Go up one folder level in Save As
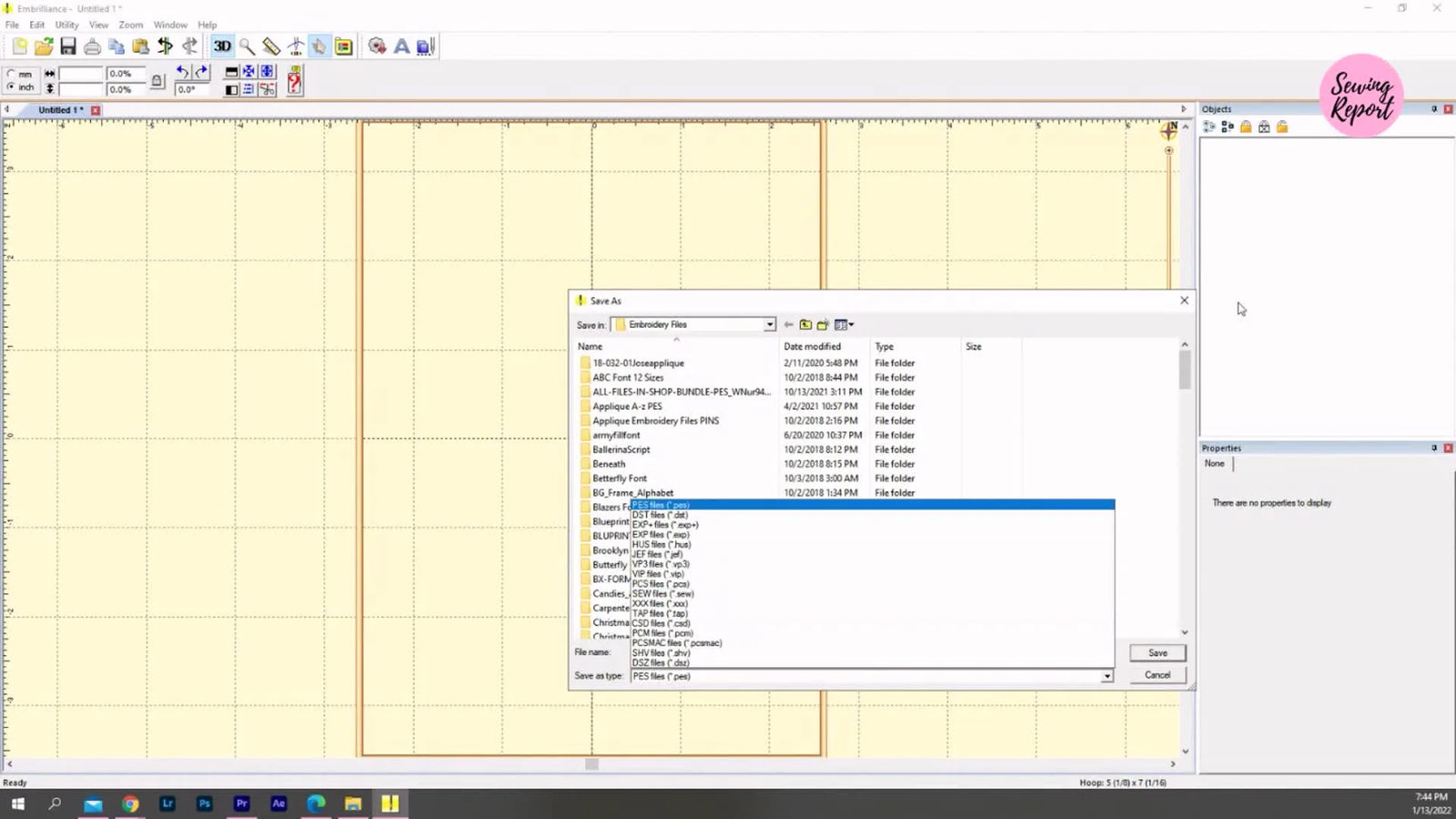 [x=805, y=325]
